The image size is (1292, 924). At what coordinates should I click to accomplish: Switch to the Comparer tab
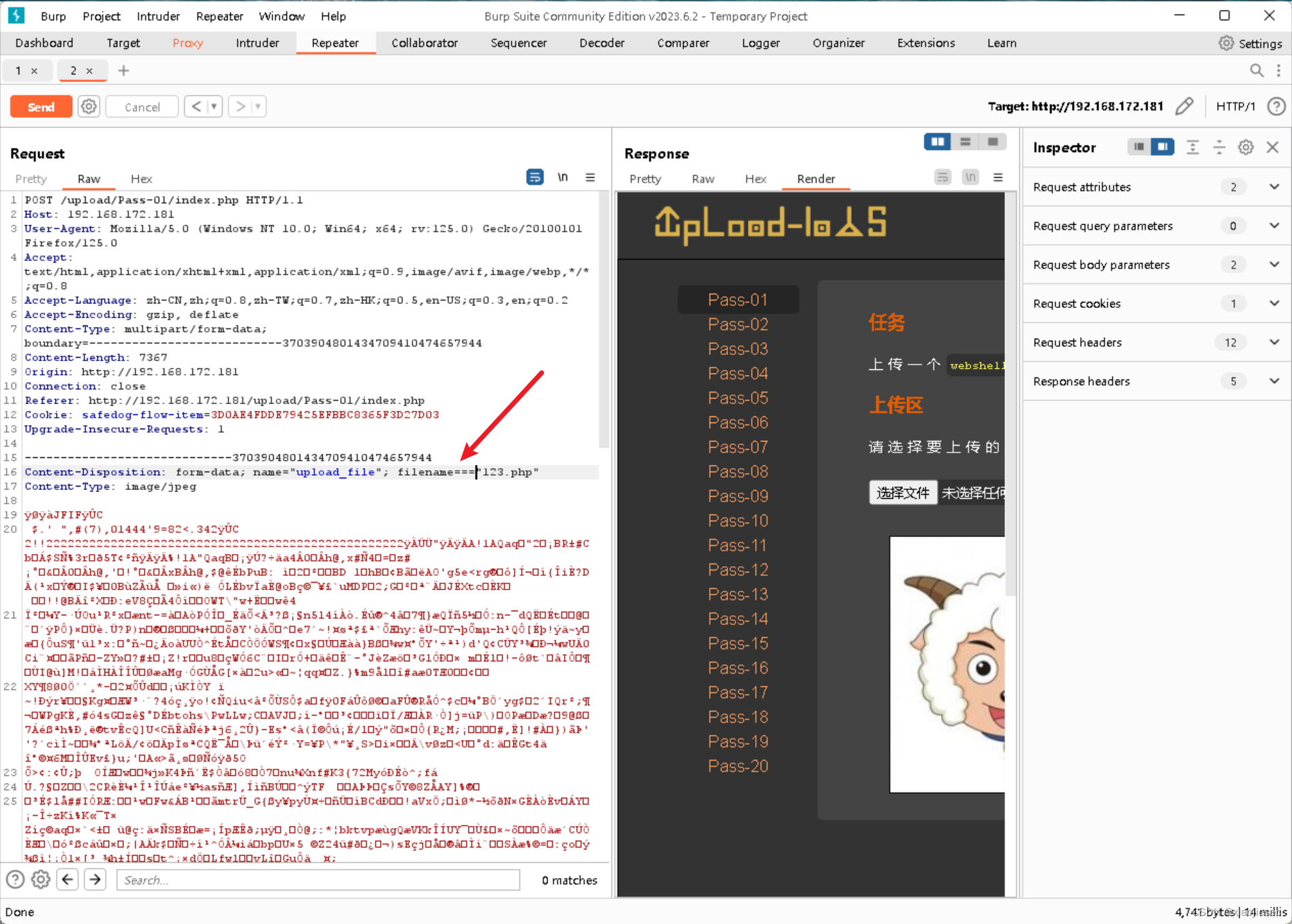coord(683,43)
